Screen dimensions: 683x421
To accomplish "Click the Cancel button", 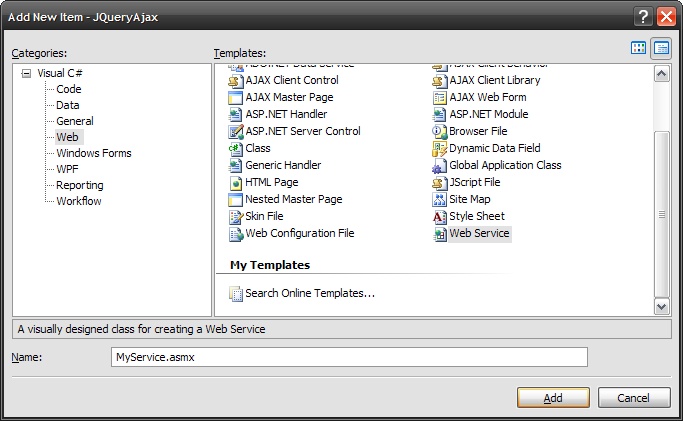I will pos(634,397).
